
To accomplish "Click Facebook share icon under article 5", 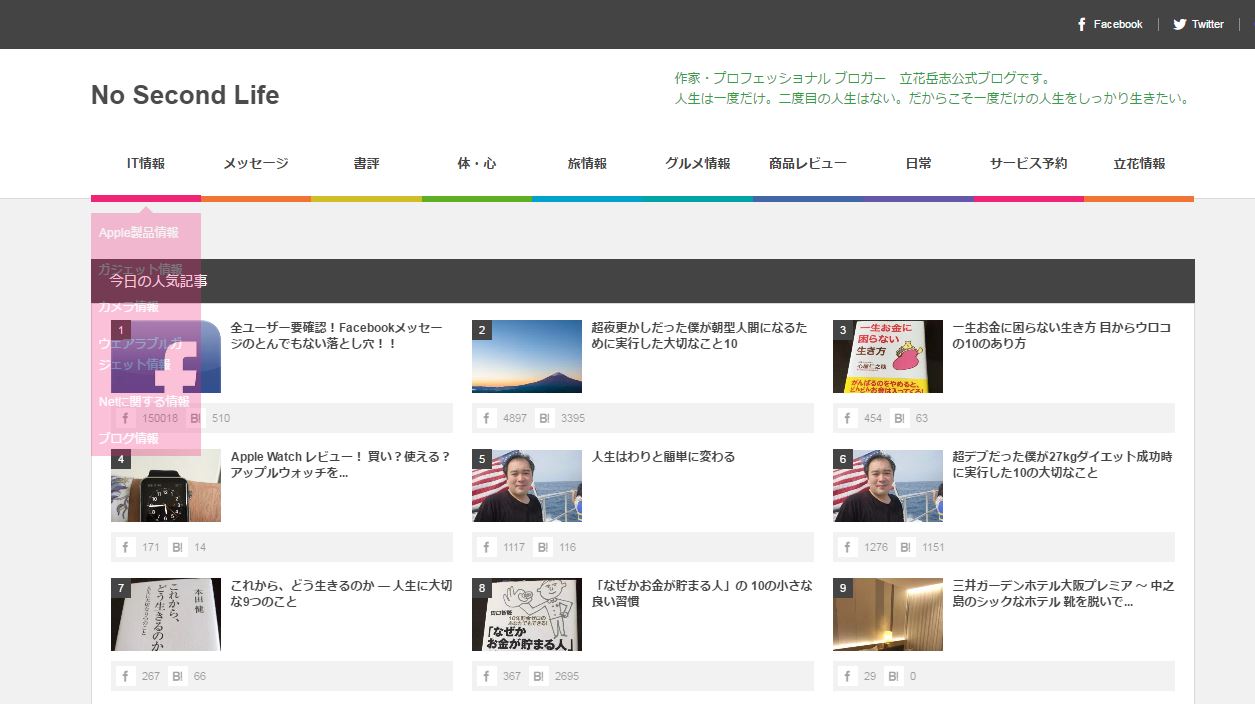I will (x=486, y=547).
